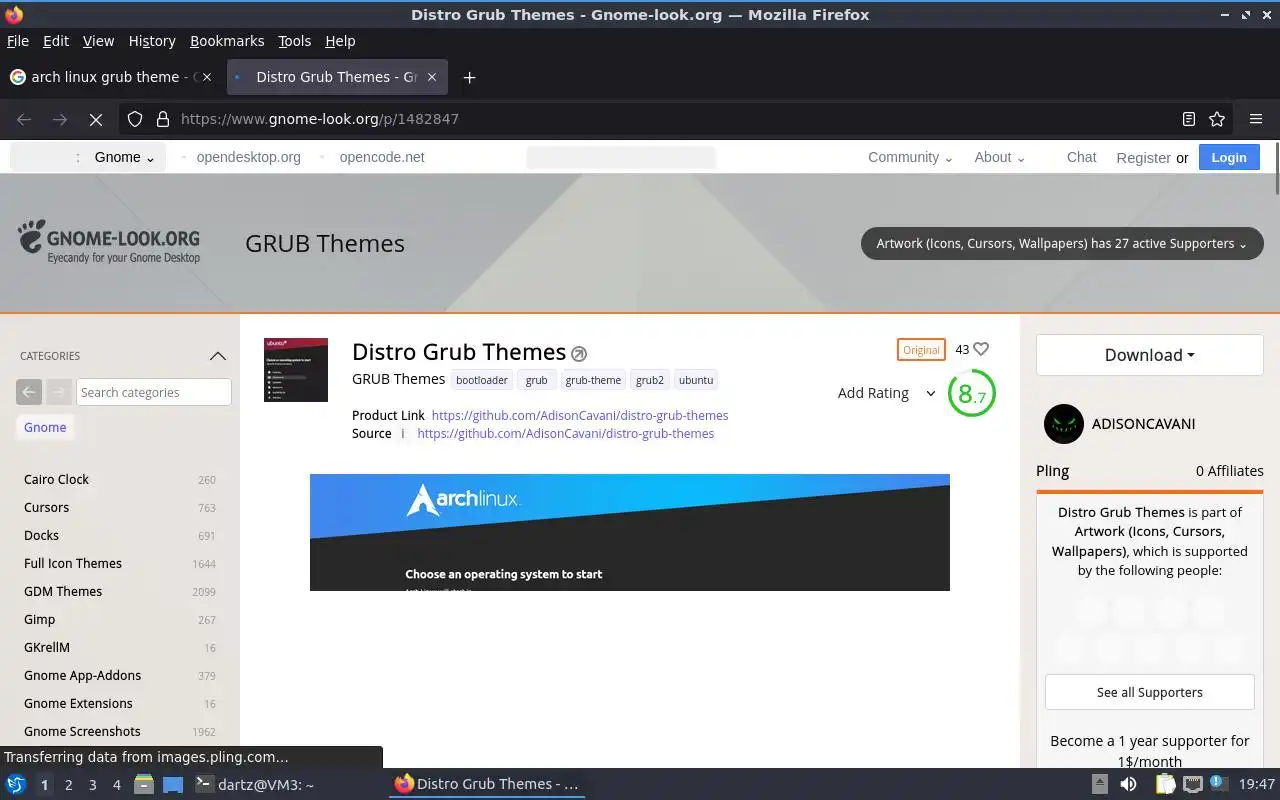Open the Help menu
The image size is (1280, 800).
[340, 41]
